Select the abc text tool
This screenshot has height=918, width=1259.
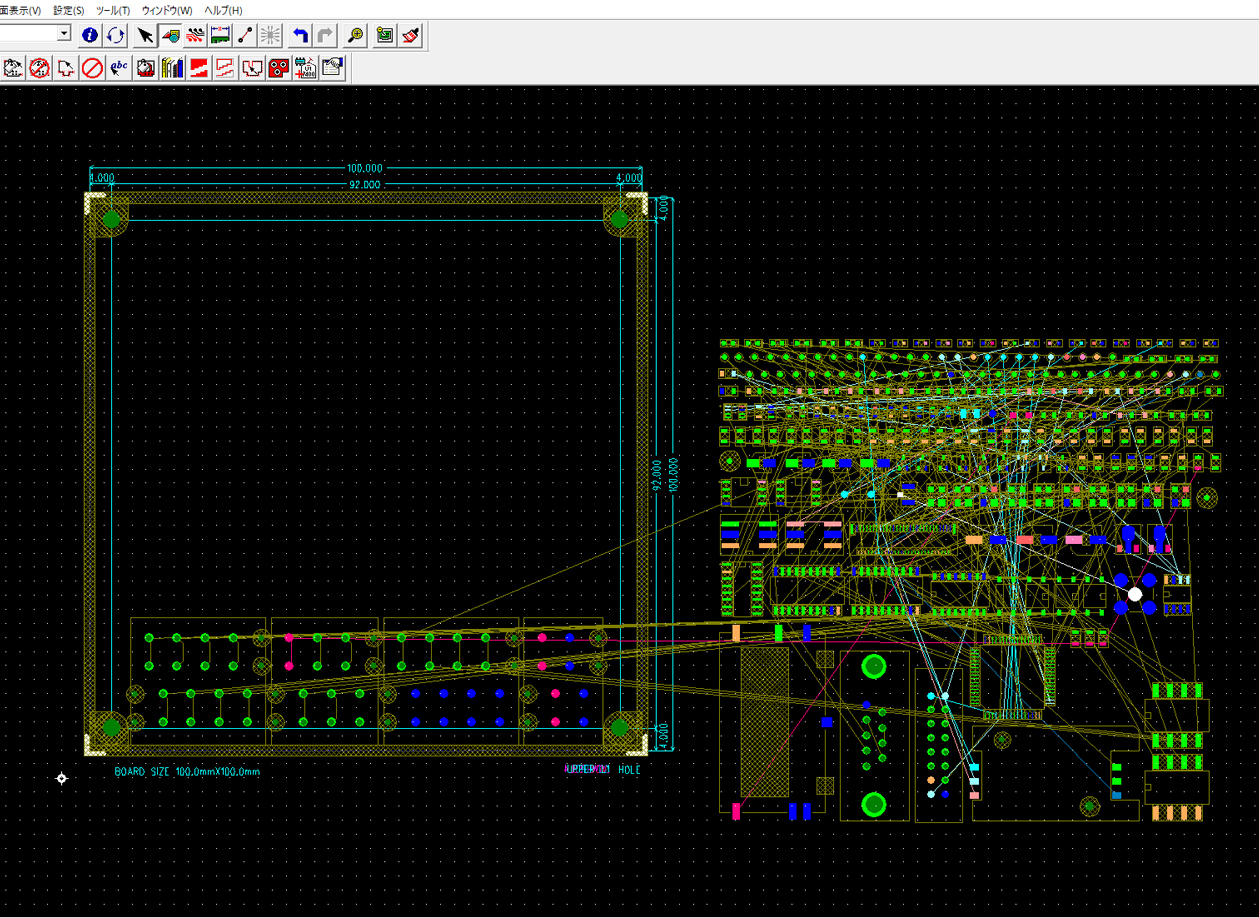click(x=119, y=68)
